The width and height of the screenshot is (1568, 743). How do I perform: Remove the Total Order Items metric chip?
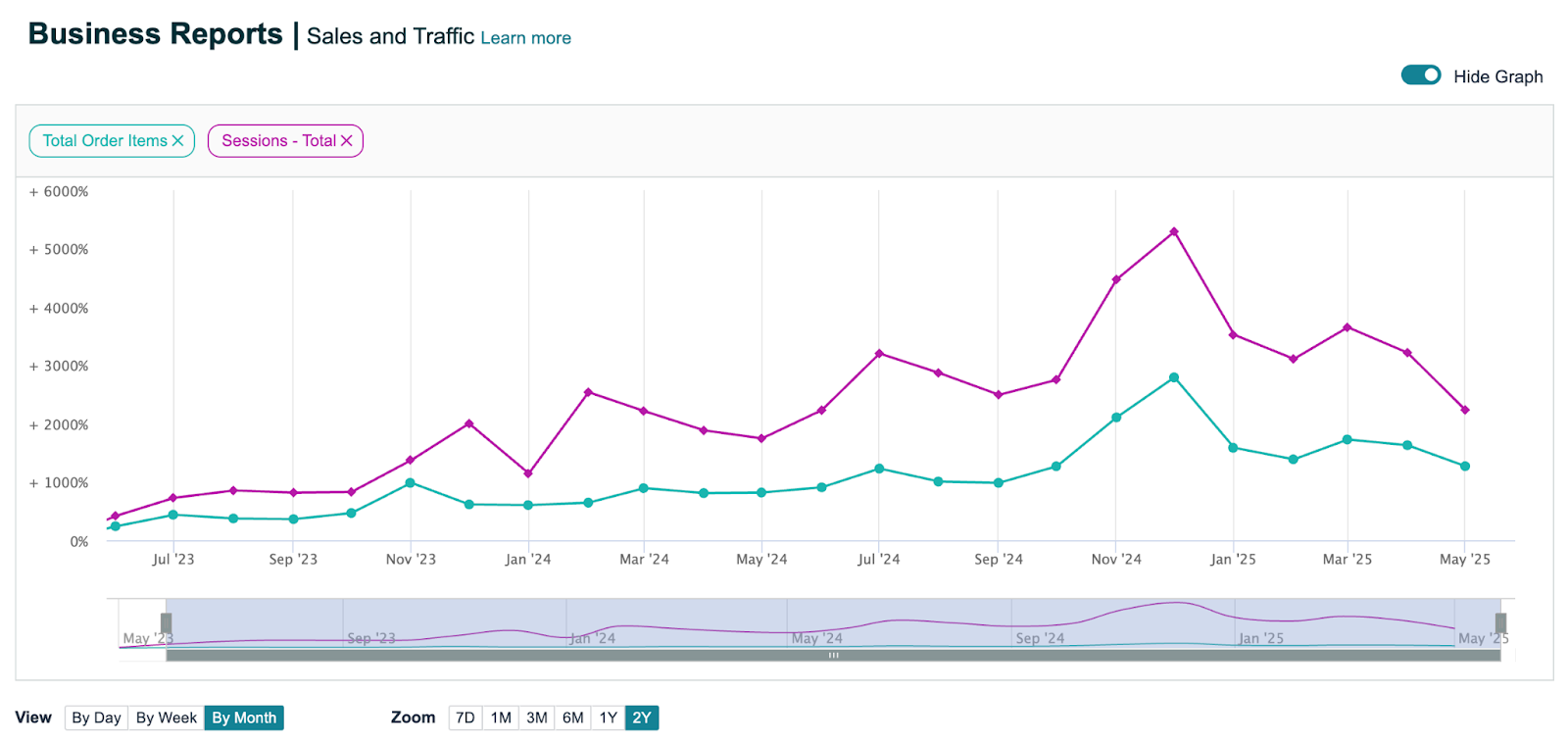point(177,141)
